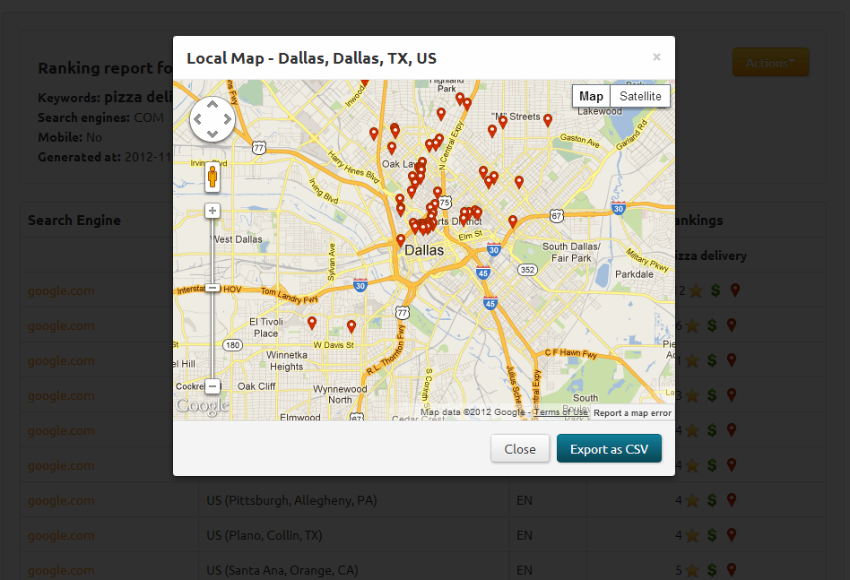Click the google.com link in the ranking 6 row
This screenshot has width=850, height=580.
pyautogui.click(x=61, y=325)
